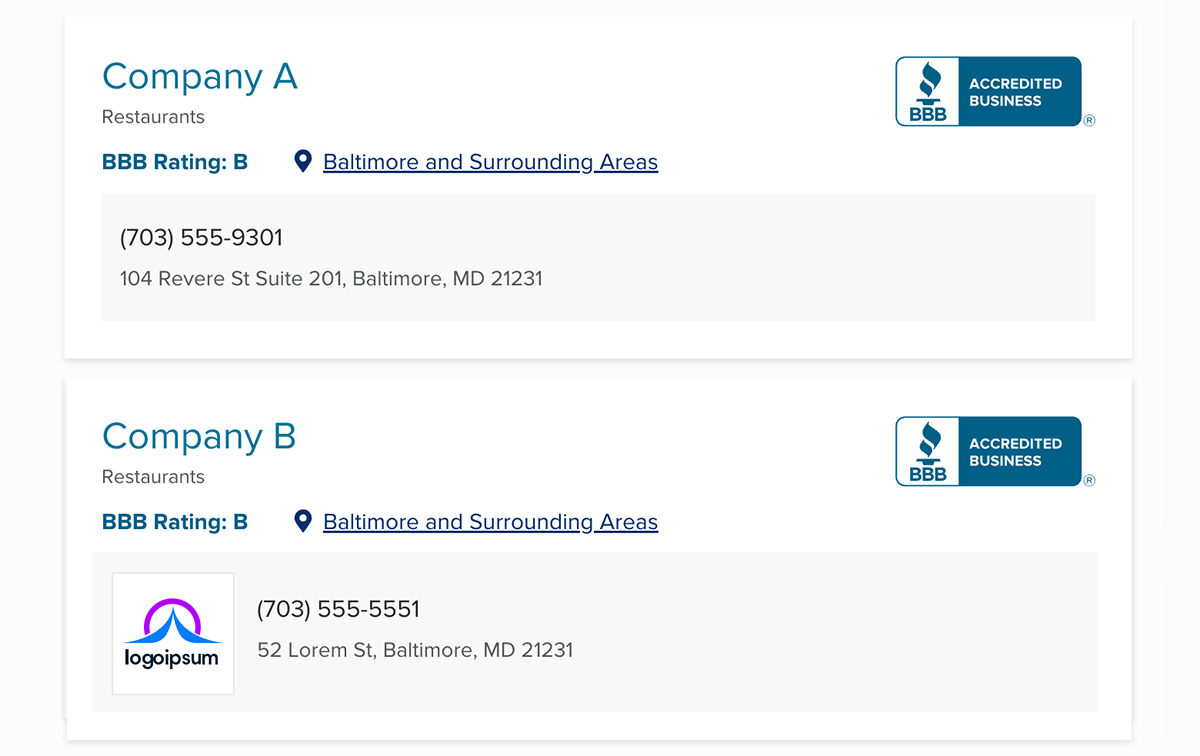The width and height of the screenshot is (1200, 756).
Task: Select the 104 Revere St Suite 201 address
Action: [331, 278]
